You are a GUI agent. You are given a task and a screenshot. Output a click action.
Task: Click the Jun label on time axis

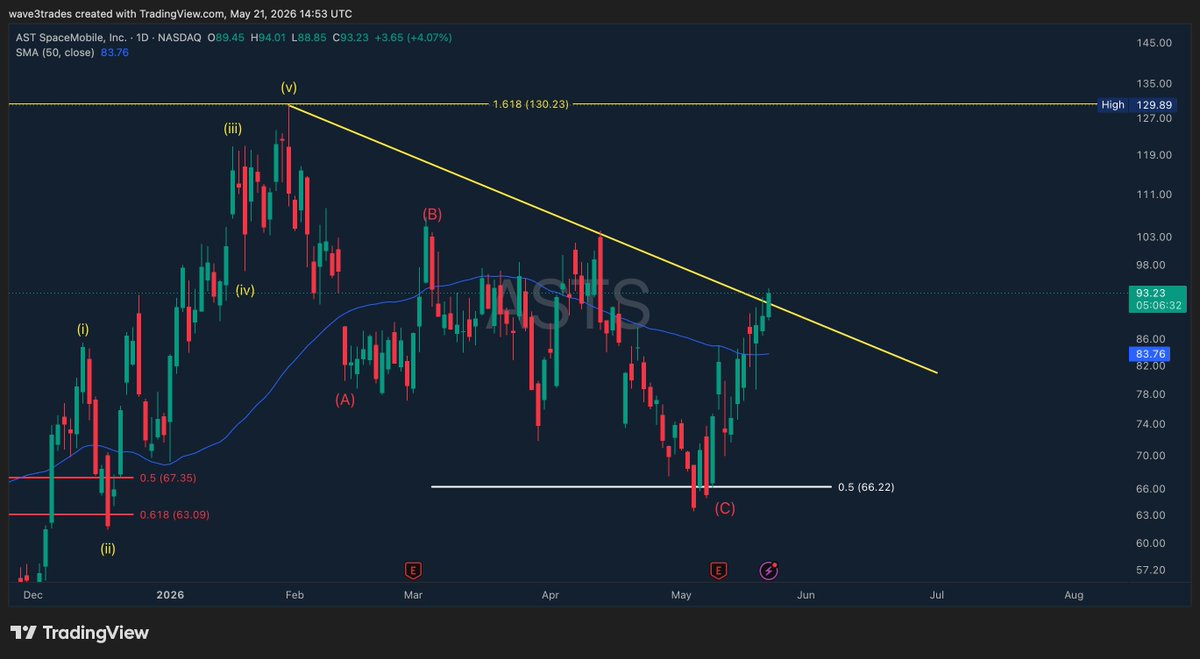pyautogui.click(x=806, y=595)
